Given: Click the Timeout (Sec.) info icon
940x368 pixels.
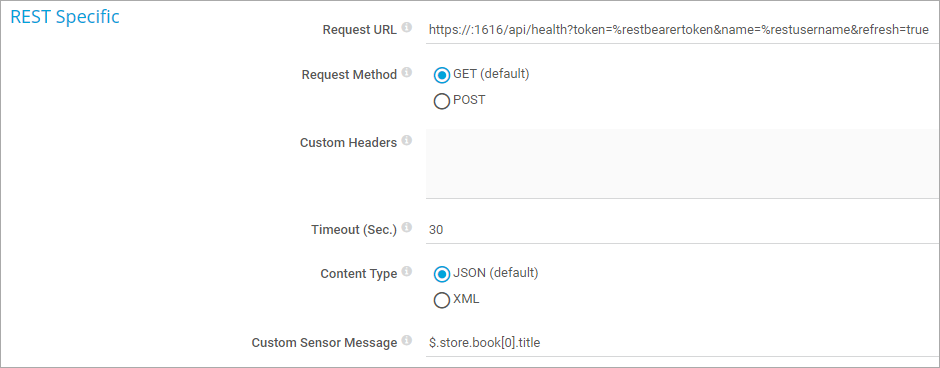Looking at the screenshot, I should click(x=406, y=228).
